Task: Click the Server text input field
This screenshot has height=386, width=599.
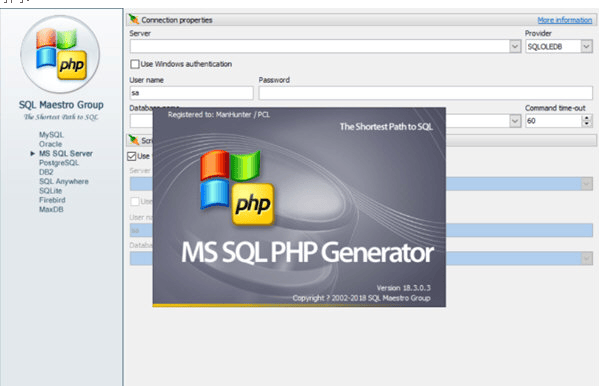Action: pos(320,47)
